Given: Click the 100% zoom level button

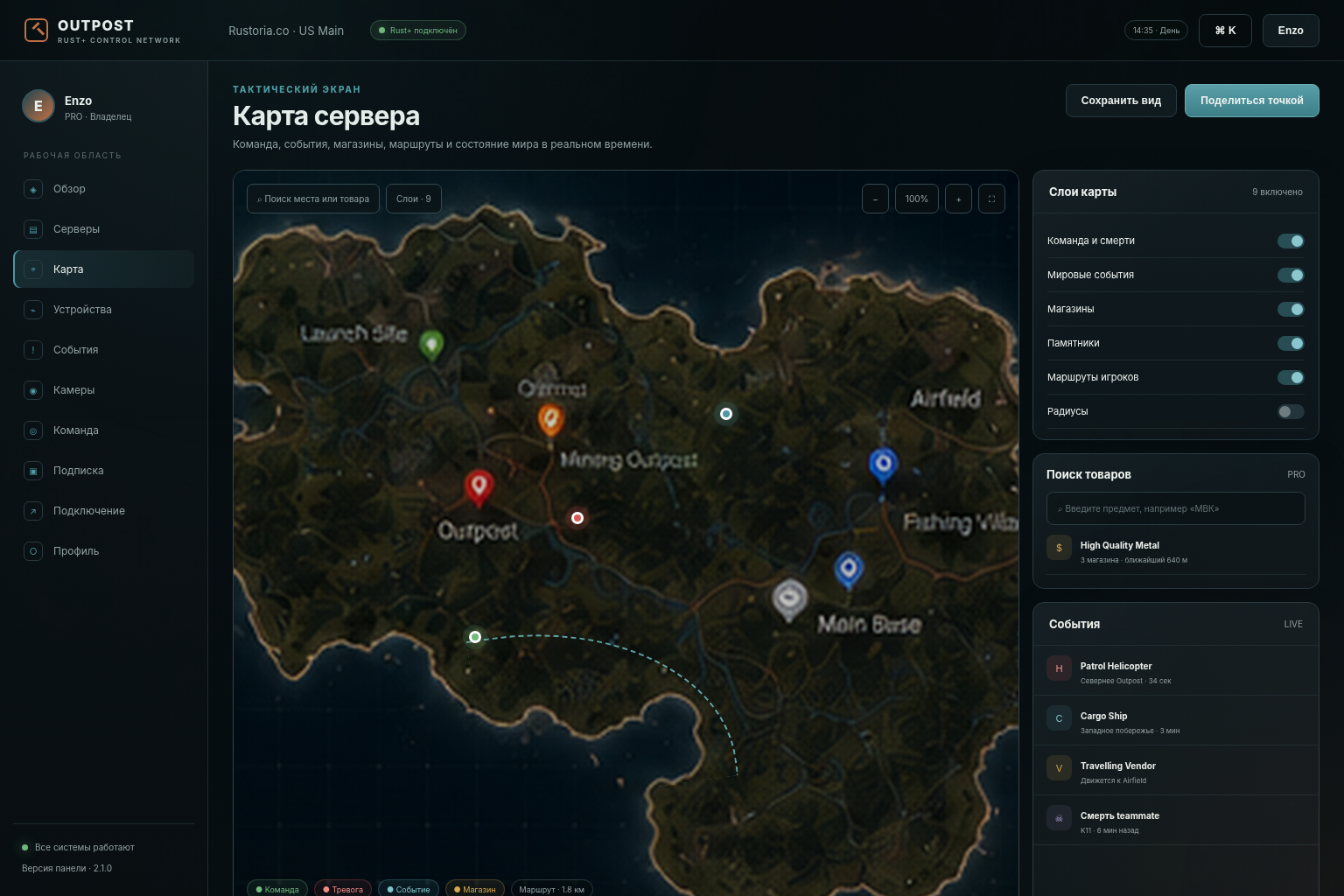Looking at the screenshot, I should pos(917,199).
